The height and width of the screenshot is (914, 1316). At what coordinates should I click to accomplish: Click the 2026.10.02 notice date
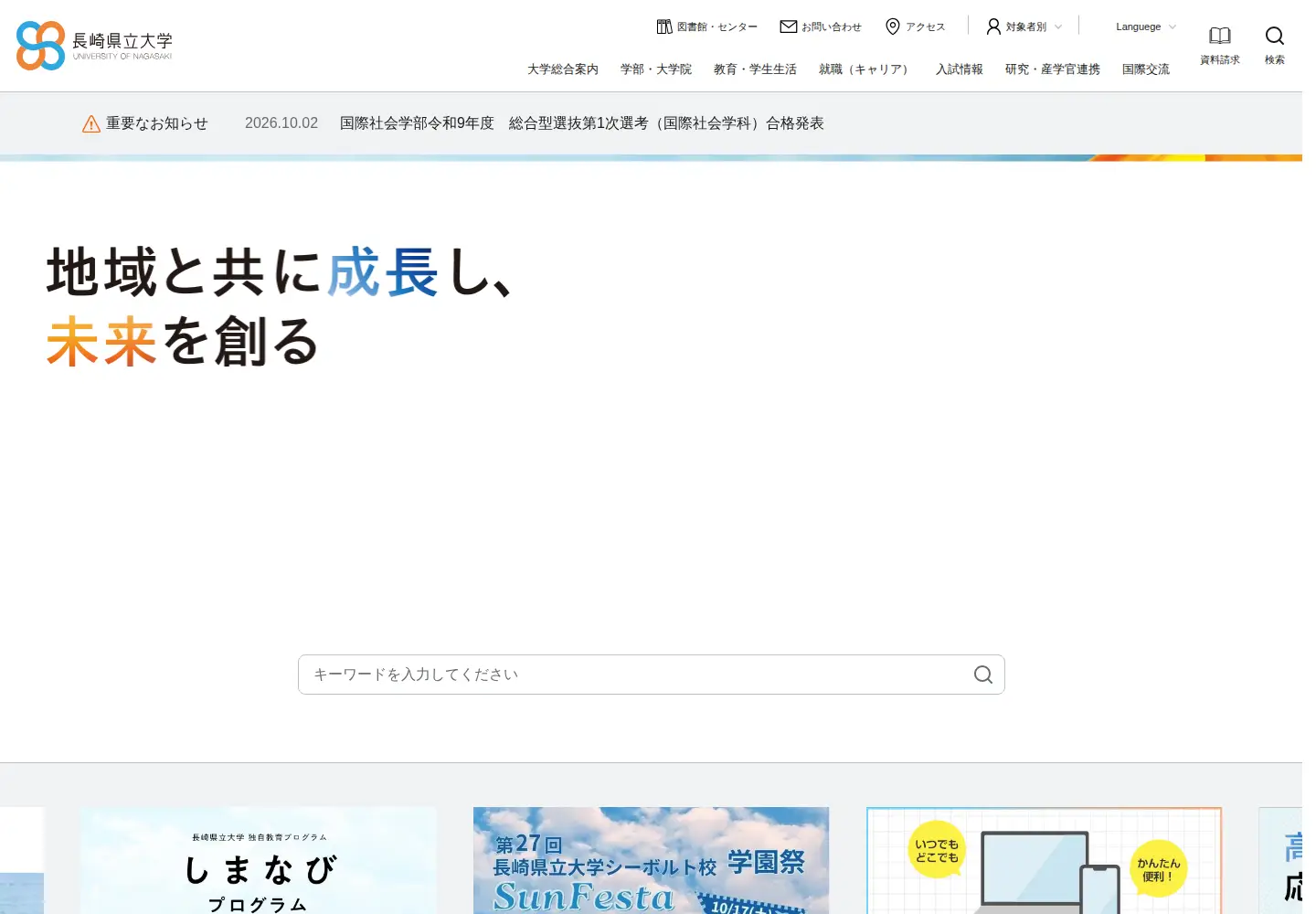coord(281,123)
